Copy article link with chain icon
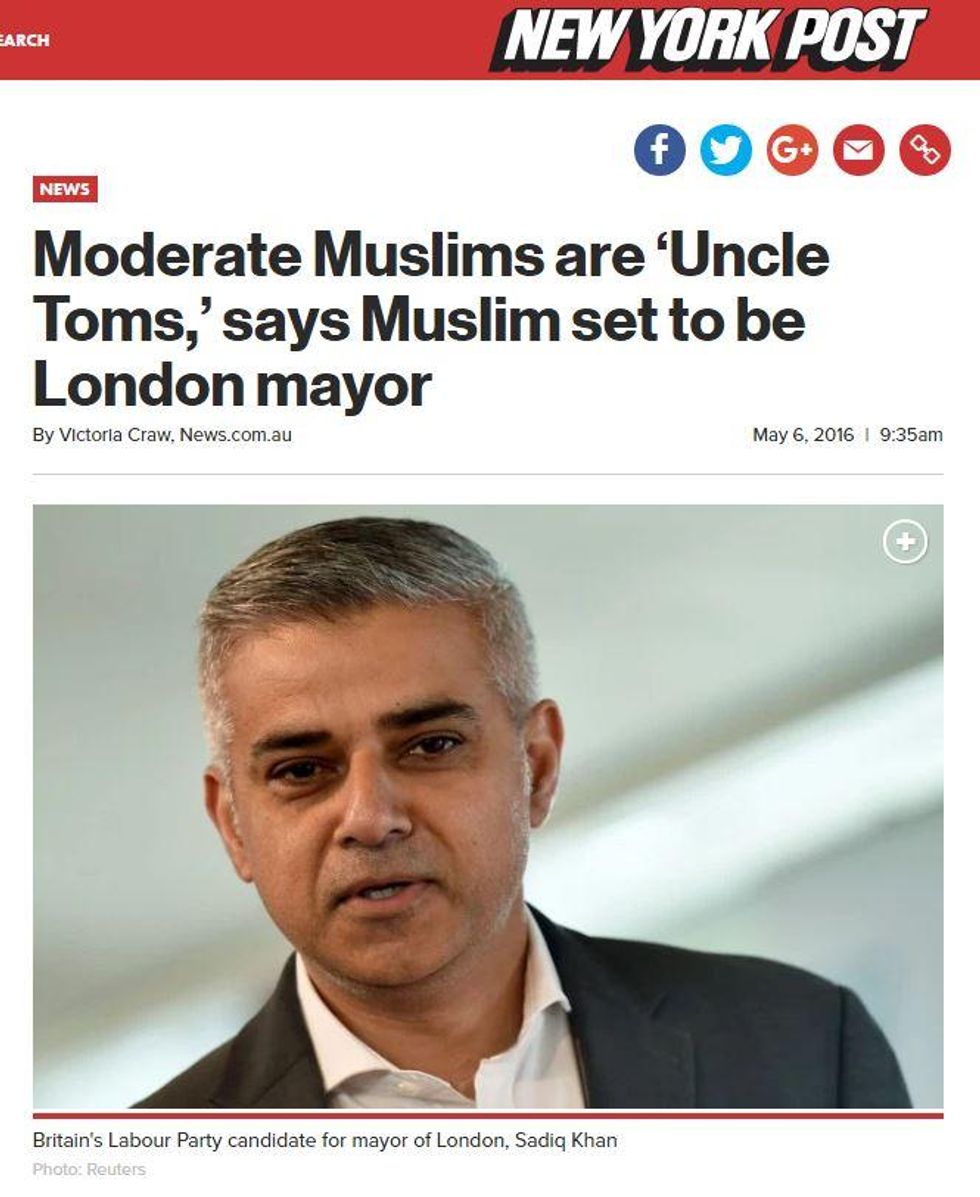The height and width of the screenshot is (1197, 980). 925,150
